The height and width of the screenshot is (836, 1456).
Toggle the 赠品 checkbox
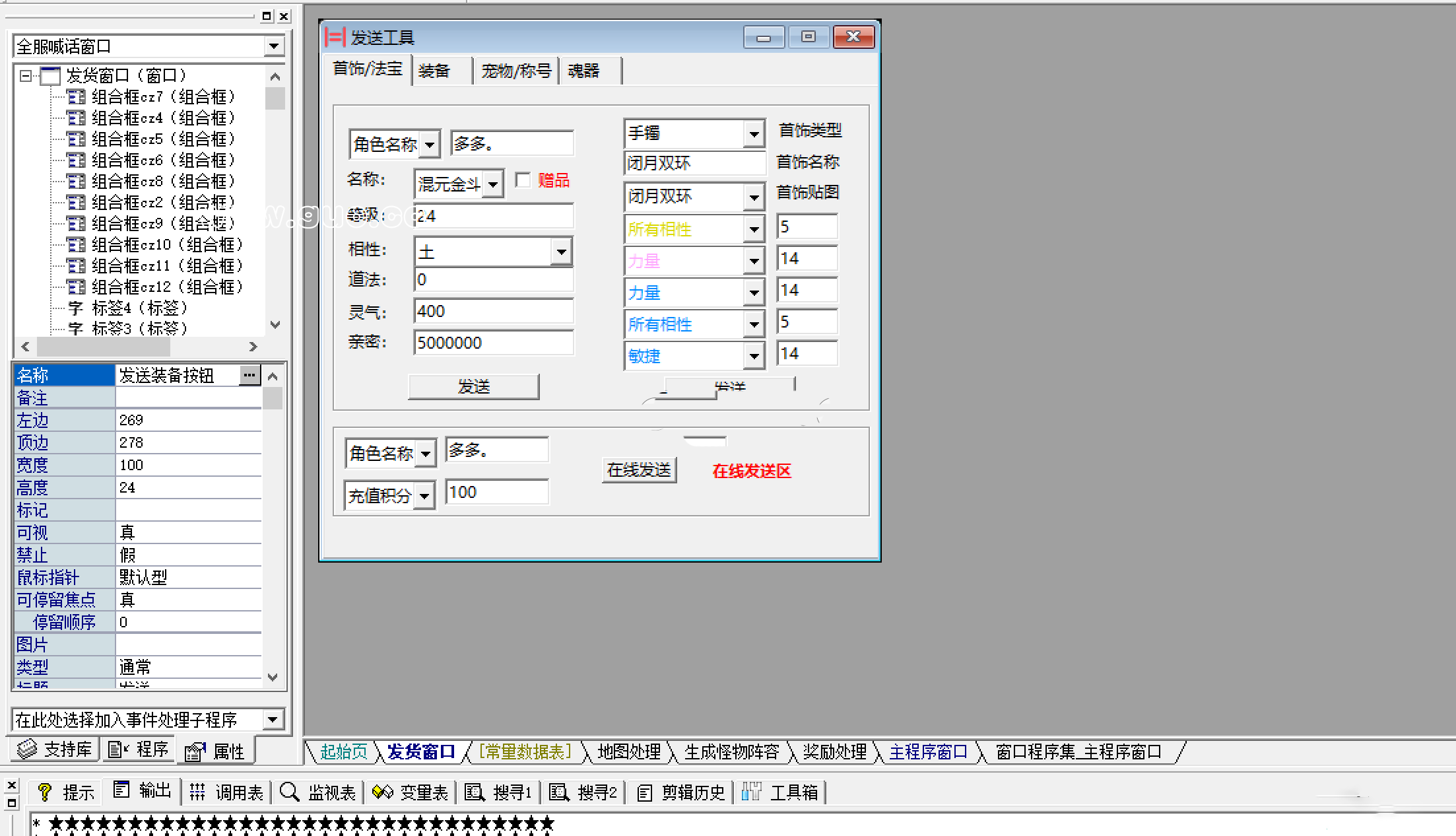(x=523, y=180)
